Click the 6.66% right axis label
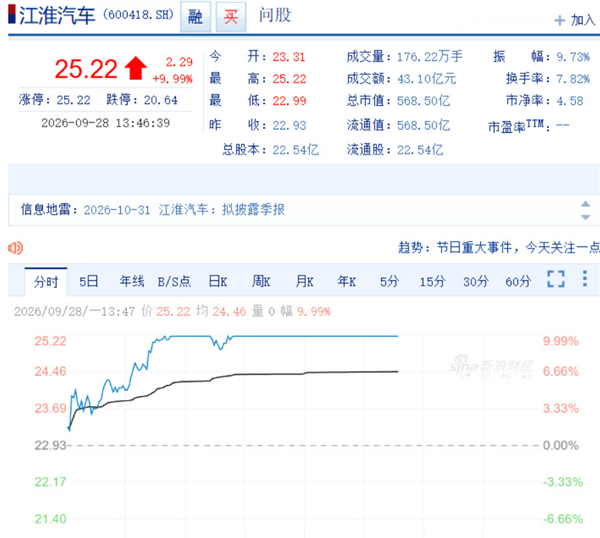The image size is (600, 538). coord(561,371)
